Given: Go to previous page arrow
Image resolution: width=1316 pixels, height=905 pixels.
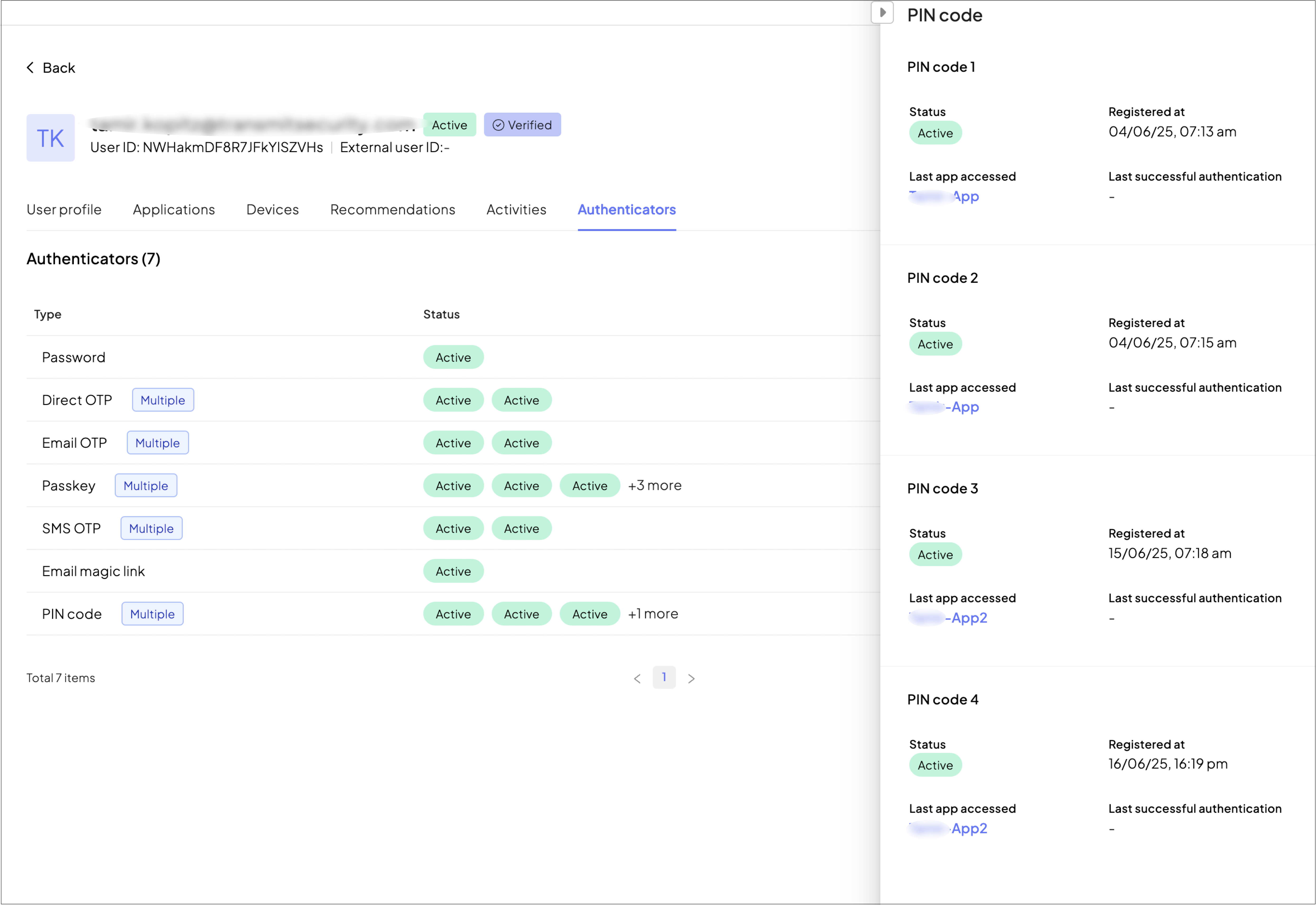Looking at the screenshot, I should pos(637,678).
